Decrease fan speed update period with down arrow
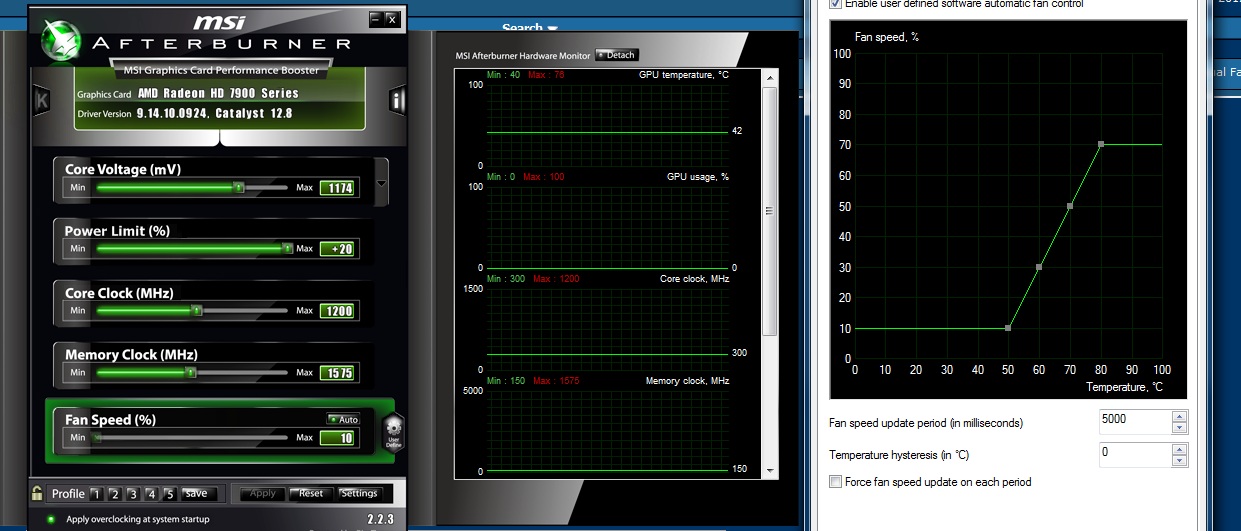Viewport: 1241px width, 531px height. click(1180, 428)
